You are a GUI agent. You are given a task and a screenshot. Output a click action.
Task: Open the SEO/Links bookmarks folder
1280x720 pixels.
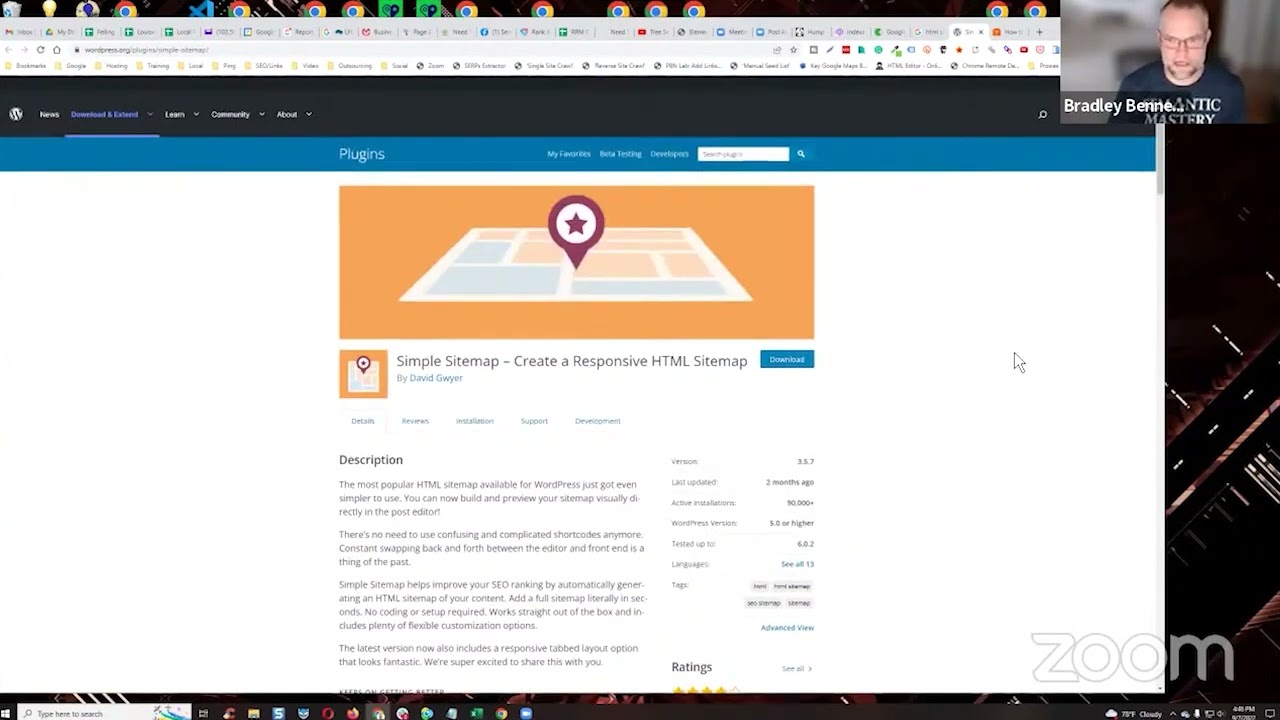(263, 66)
